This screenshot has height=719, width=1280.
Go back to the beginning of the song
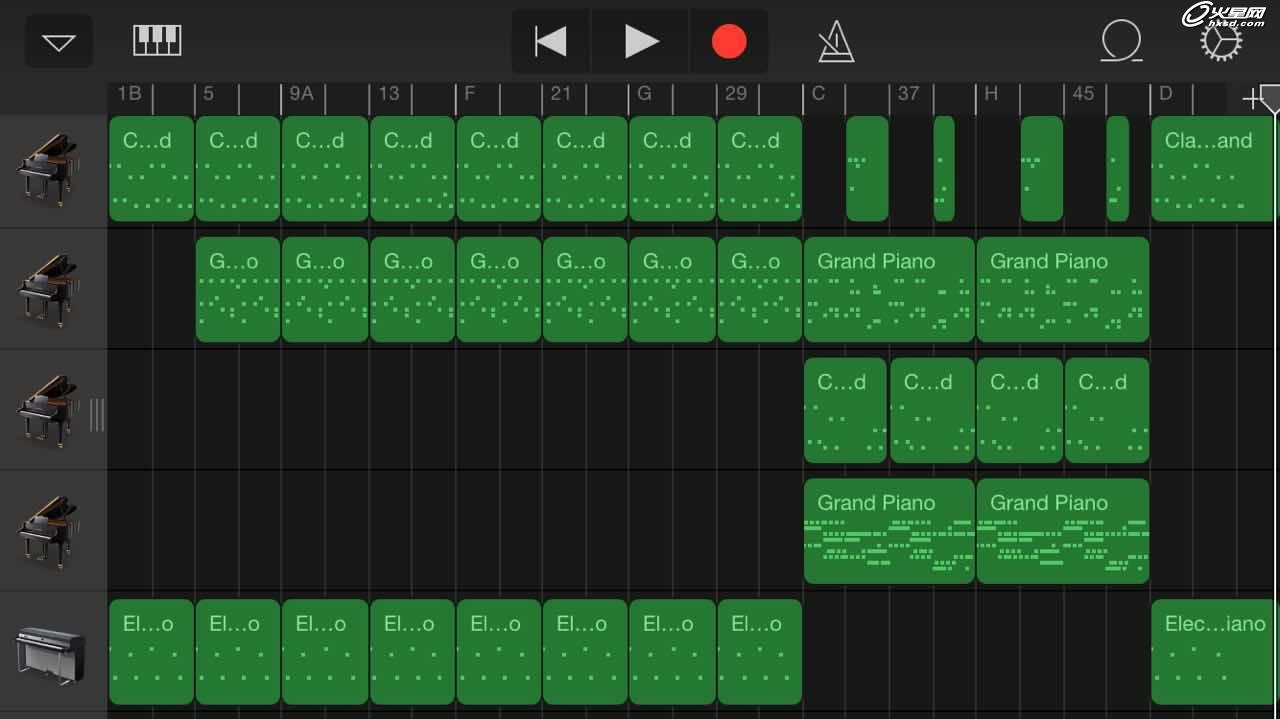[x=551, y=42]
